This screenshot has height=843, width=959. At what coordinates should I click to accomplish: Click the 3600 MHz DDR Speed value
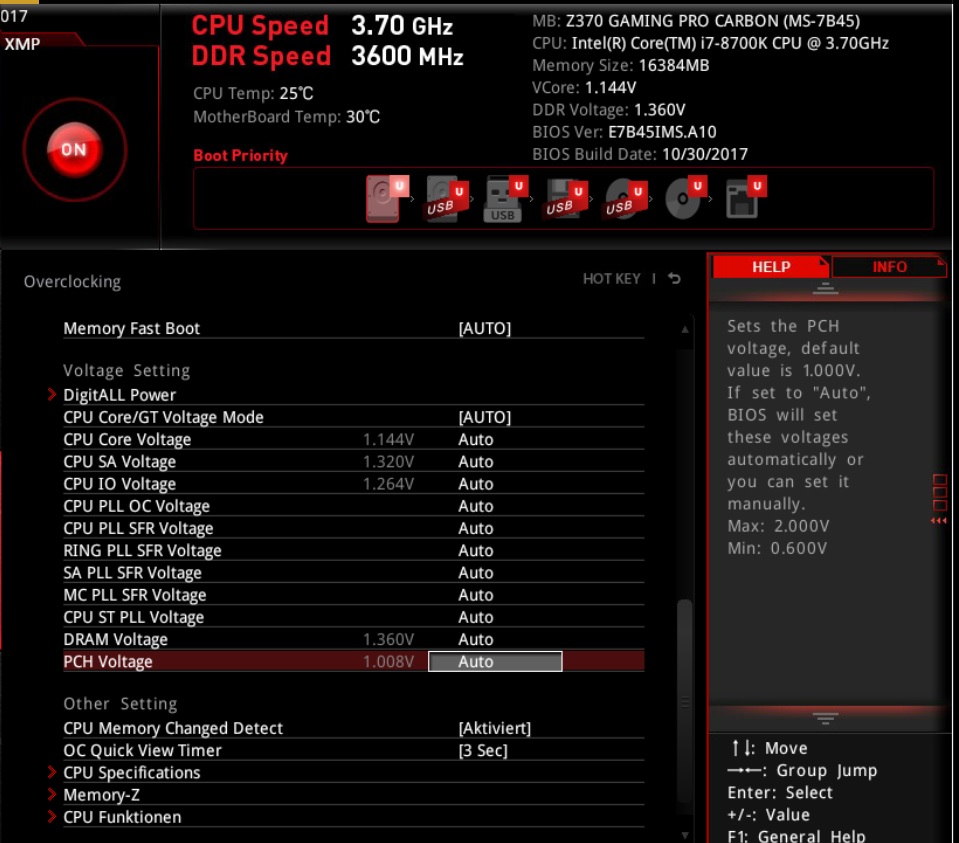407,56
